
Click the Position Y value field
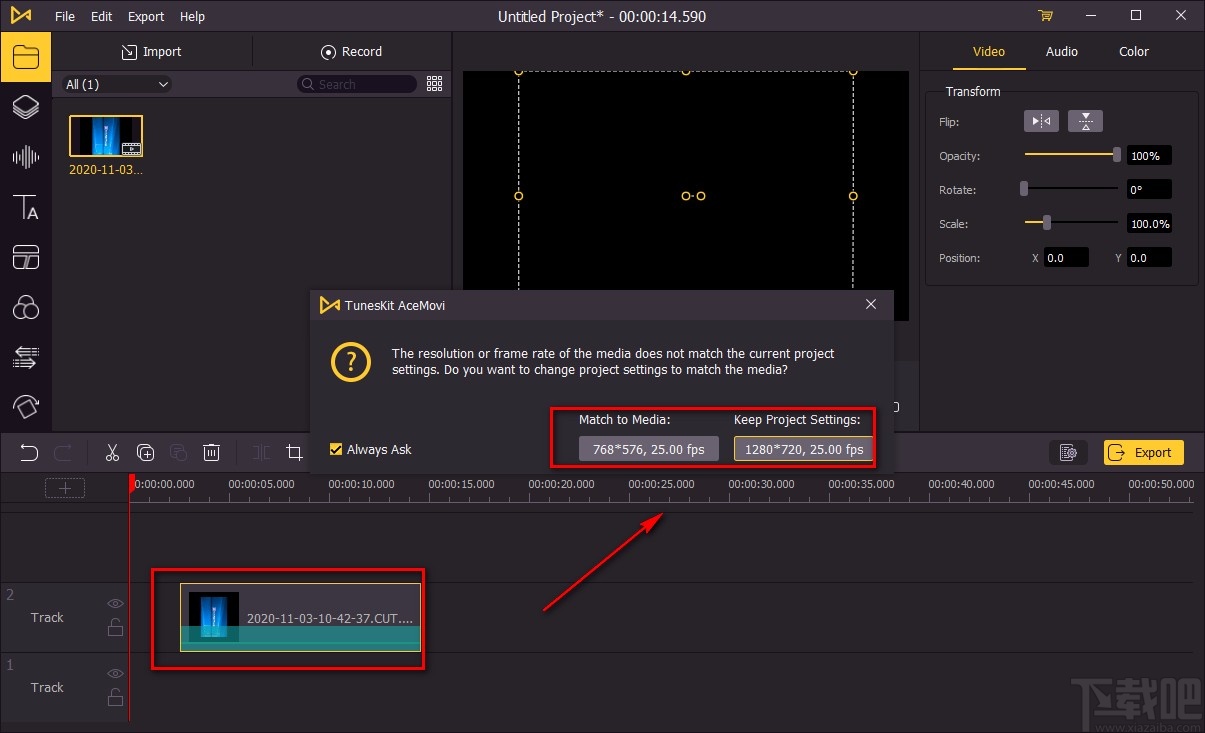click(1149, 258)
